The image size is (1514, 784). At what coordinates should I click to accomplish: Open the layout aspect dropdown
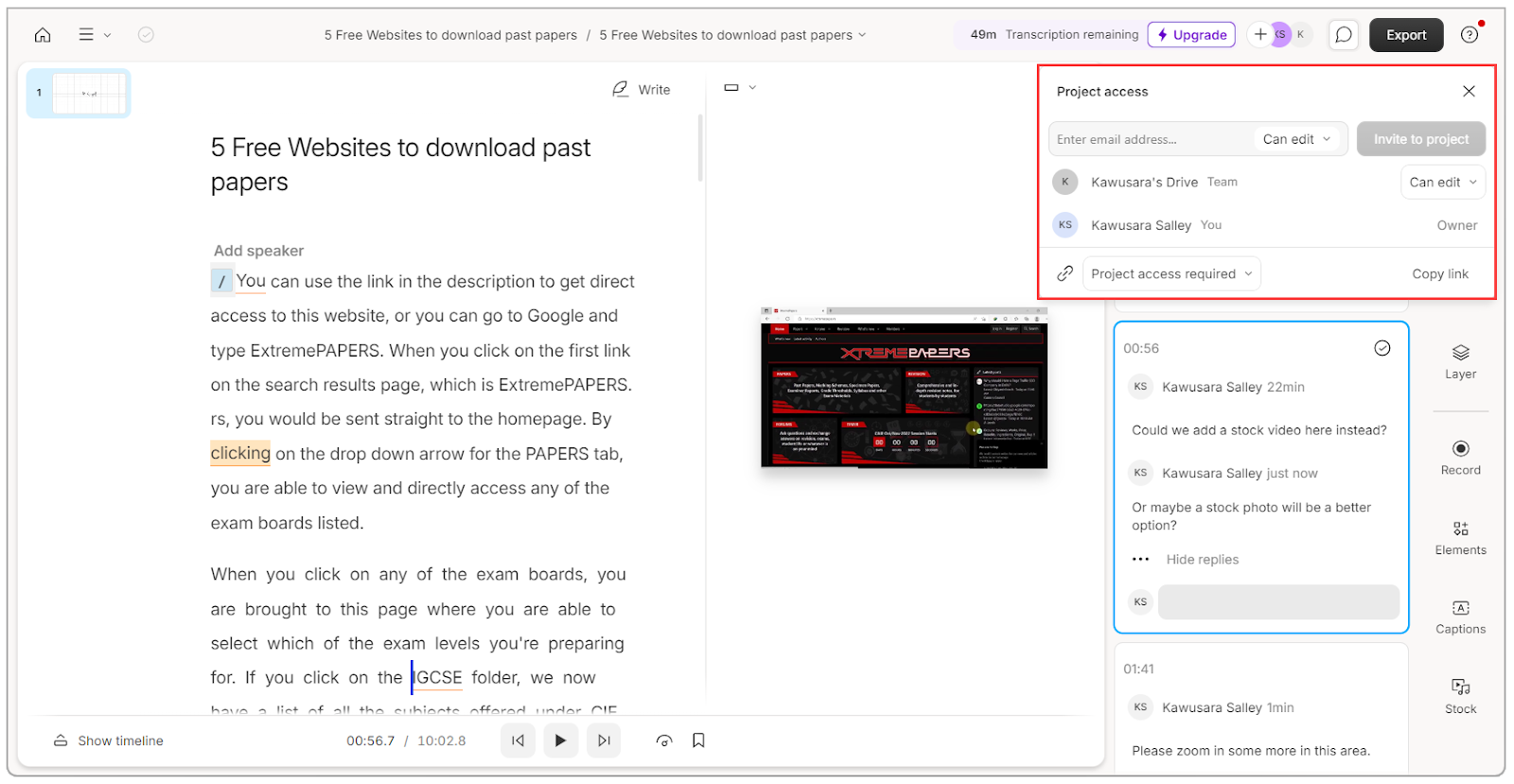(740, 87)
